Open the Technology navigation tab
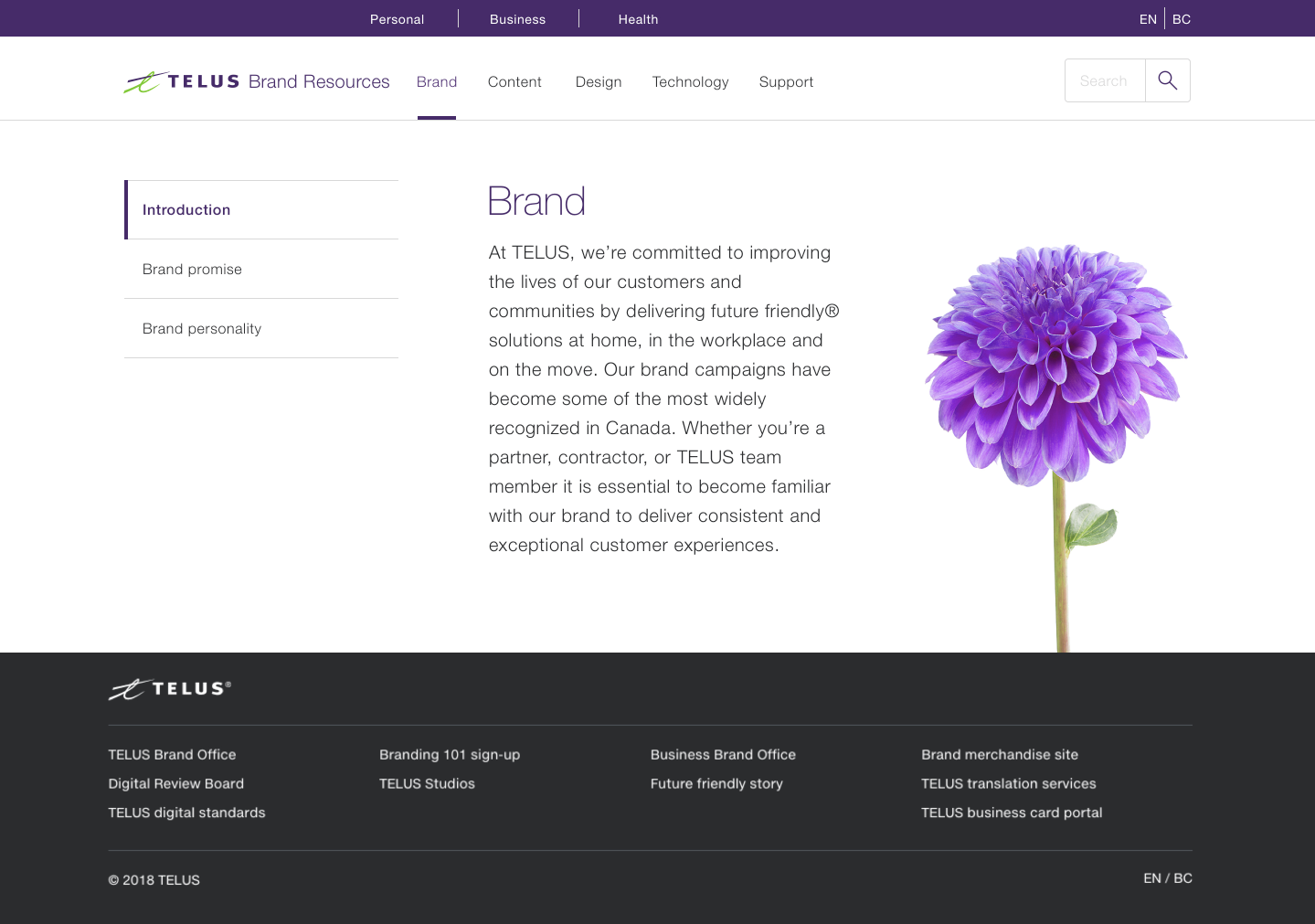This screenshot has height=924, width=1315. pyautogui.click(x=691, y=82)
